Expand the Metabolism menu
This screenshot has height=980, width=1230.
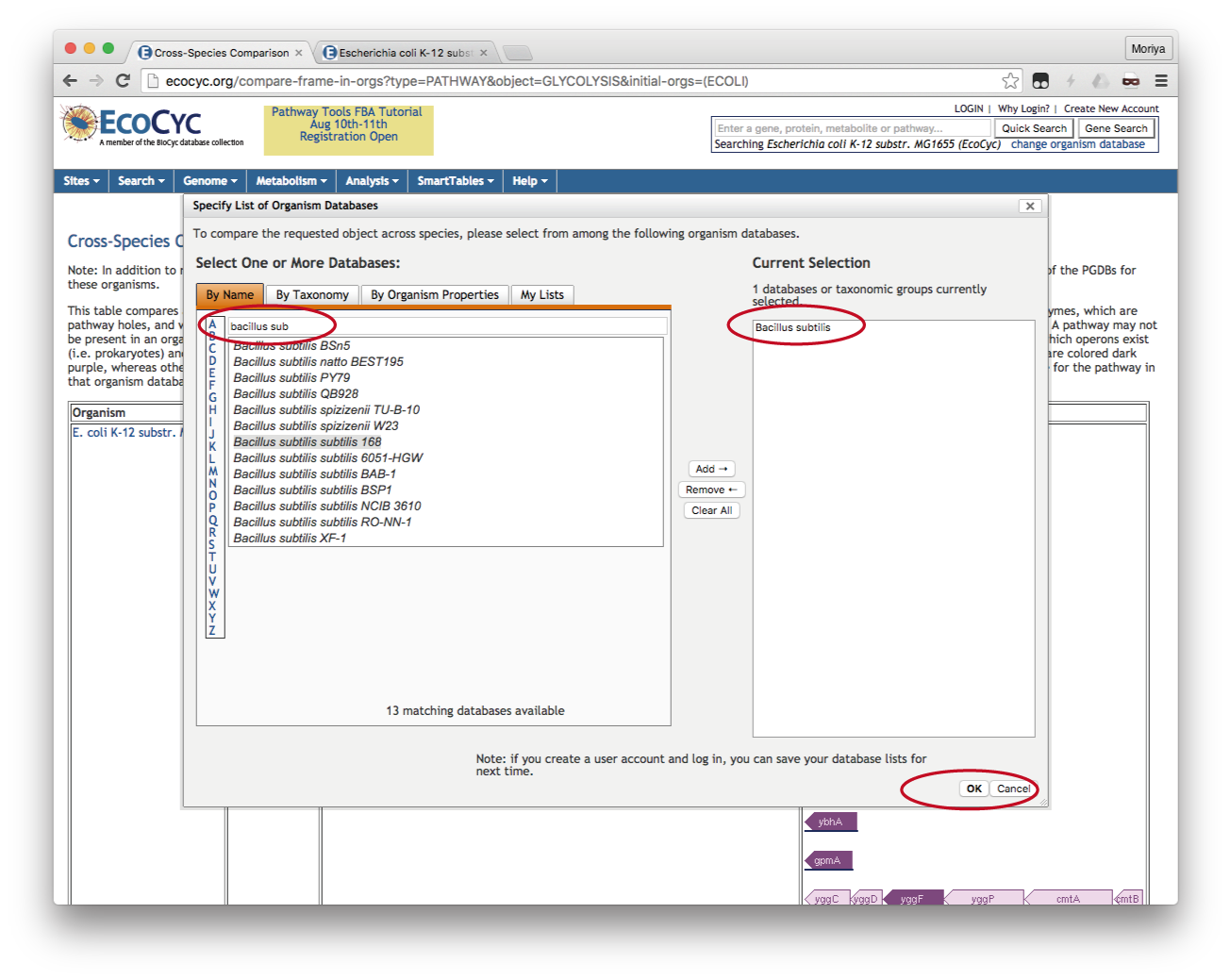[291, 181]
